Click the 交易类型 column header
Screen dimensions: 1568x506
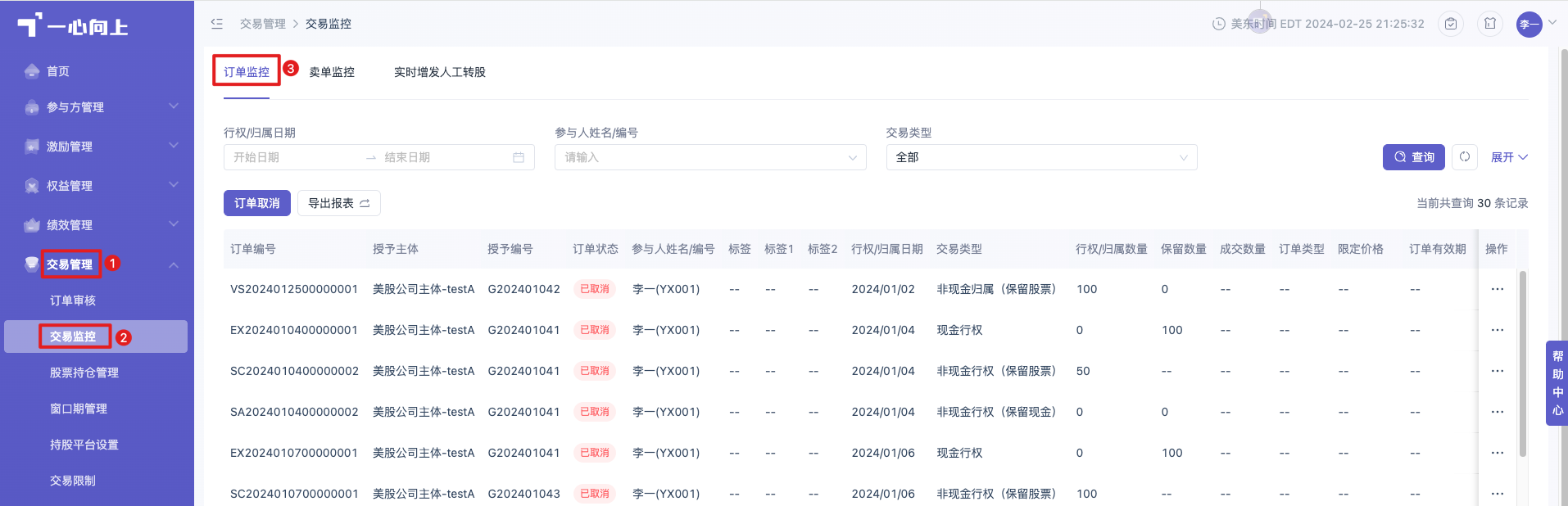[x=959, y=249]
